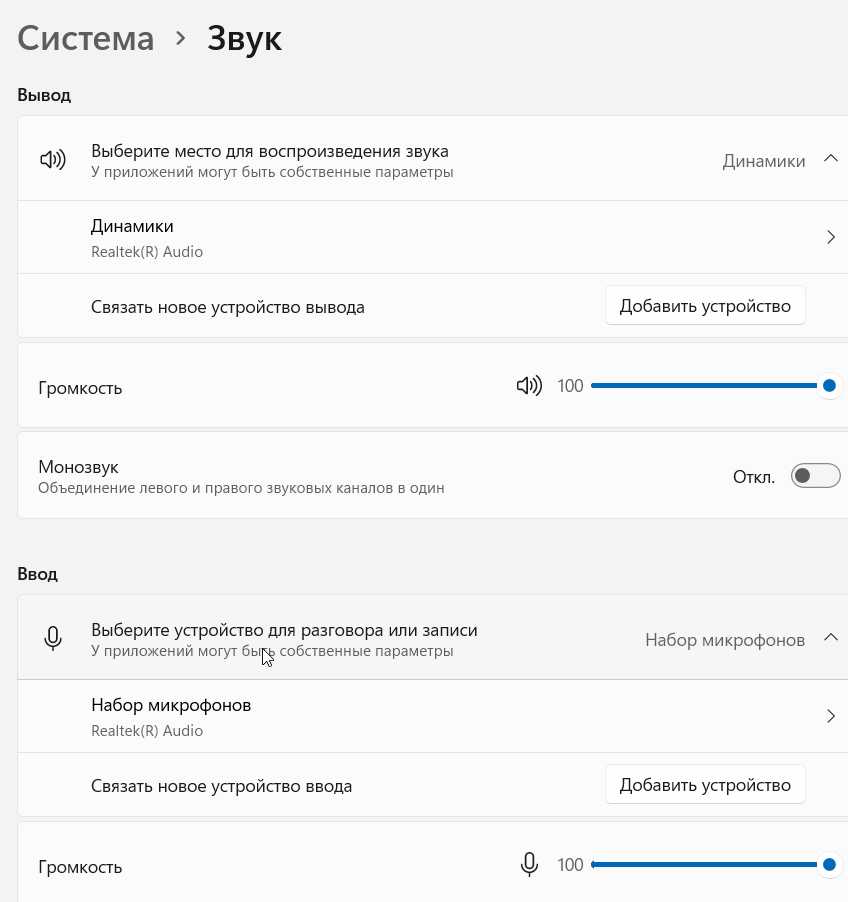Image resolution: width=848 pixels, height=902 pixels.
Task: Add a new output device
Action: click(x=705, y=306)
